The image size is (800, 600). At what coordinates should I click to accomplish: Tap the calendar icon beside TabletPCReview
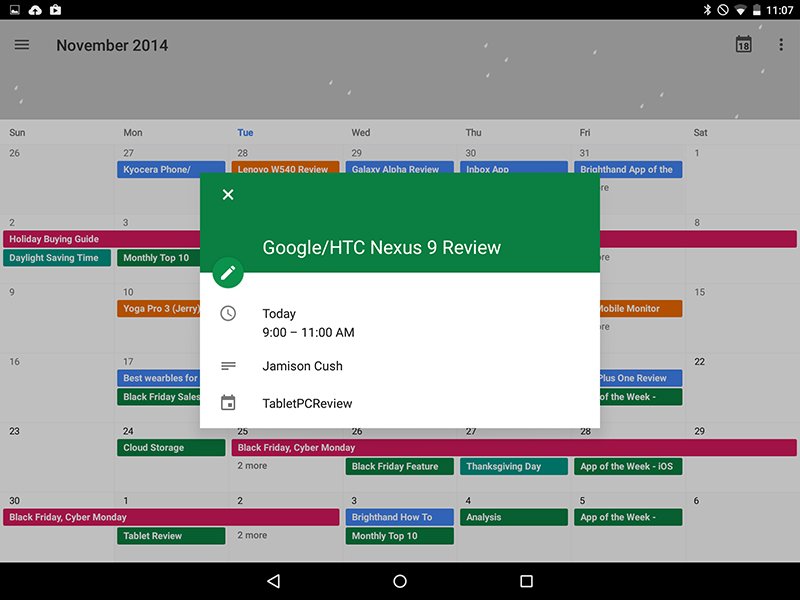[x=228, y=403]
